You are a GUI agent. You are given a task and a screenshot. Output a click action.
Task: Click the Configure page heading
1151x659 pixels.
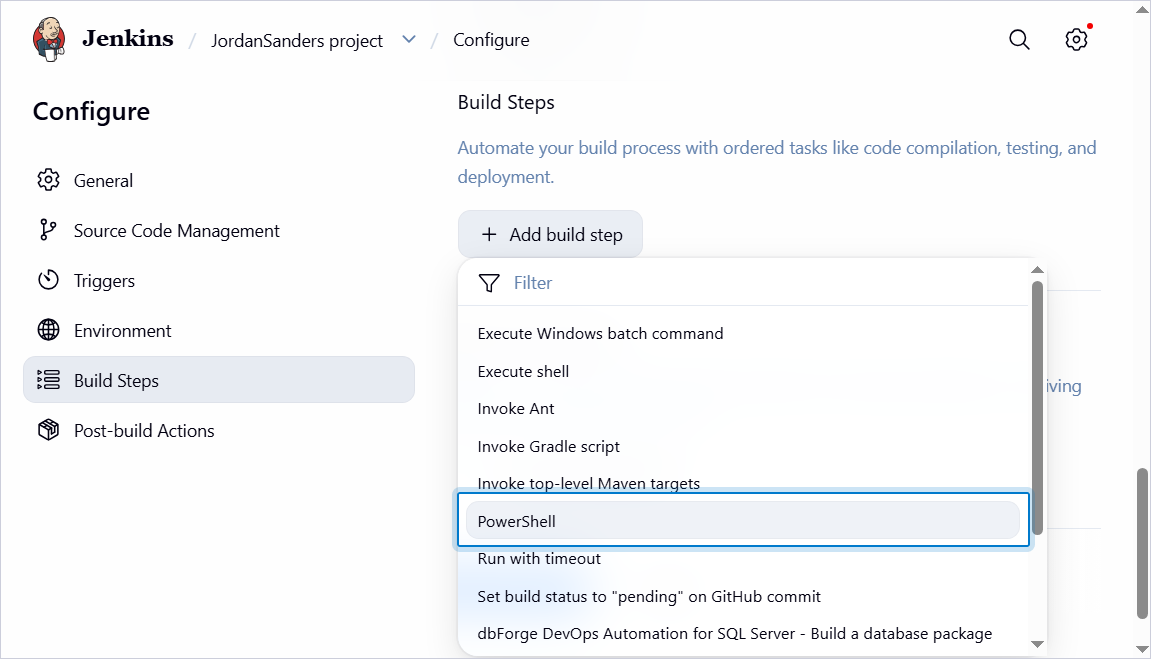(91, 112)
